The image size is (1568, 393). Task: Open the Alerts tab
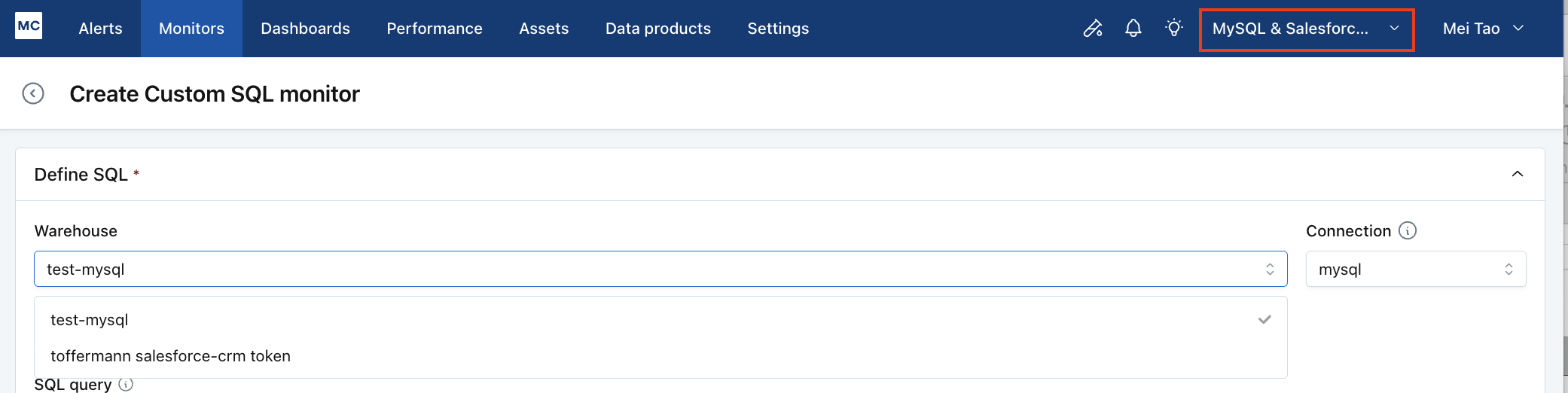coord(100,29)
